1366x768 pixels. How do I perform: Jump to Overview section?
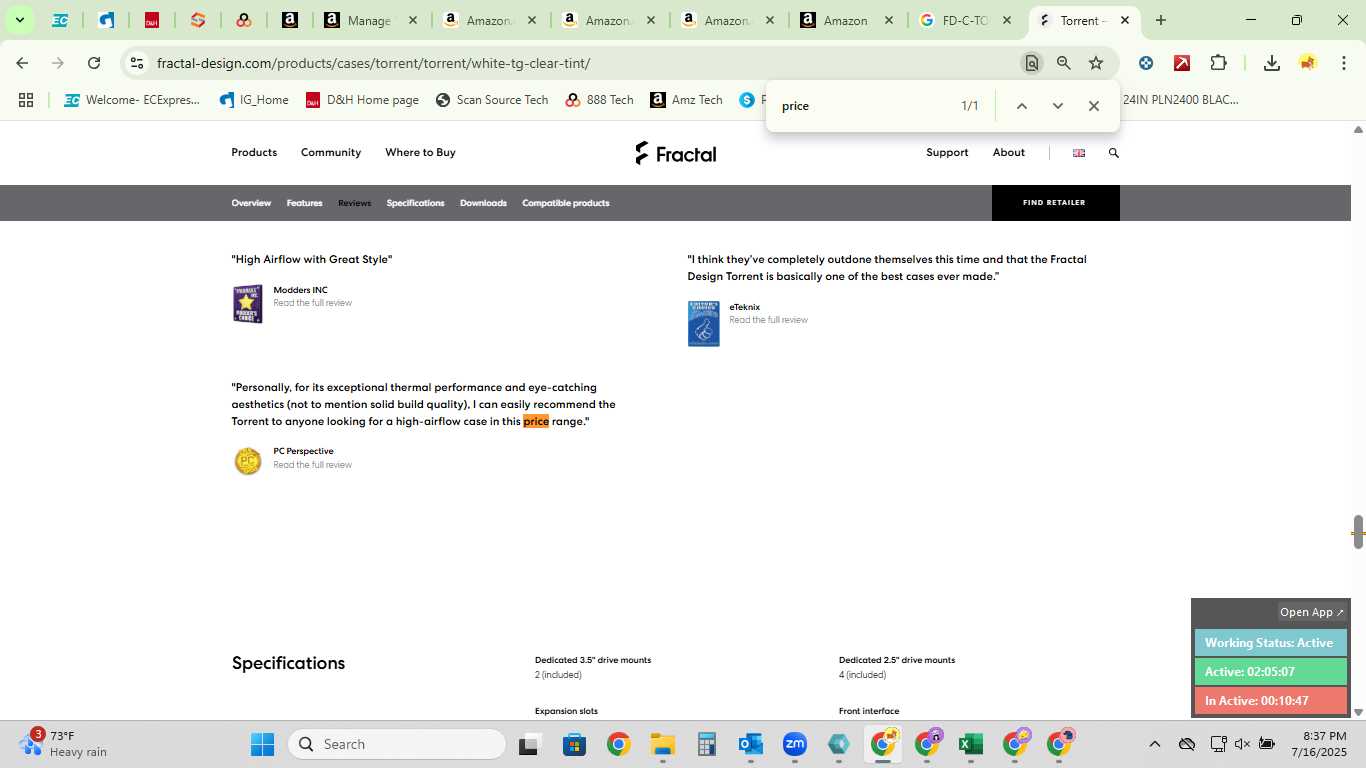click(x=251, y=203)
